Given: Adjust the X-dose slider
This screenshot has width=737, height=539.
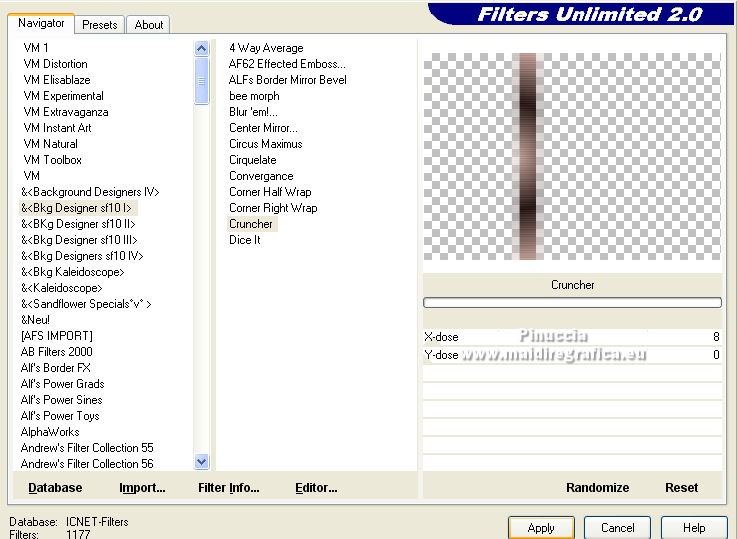Looking at the screenshot, I should click(x=572, y=336).
